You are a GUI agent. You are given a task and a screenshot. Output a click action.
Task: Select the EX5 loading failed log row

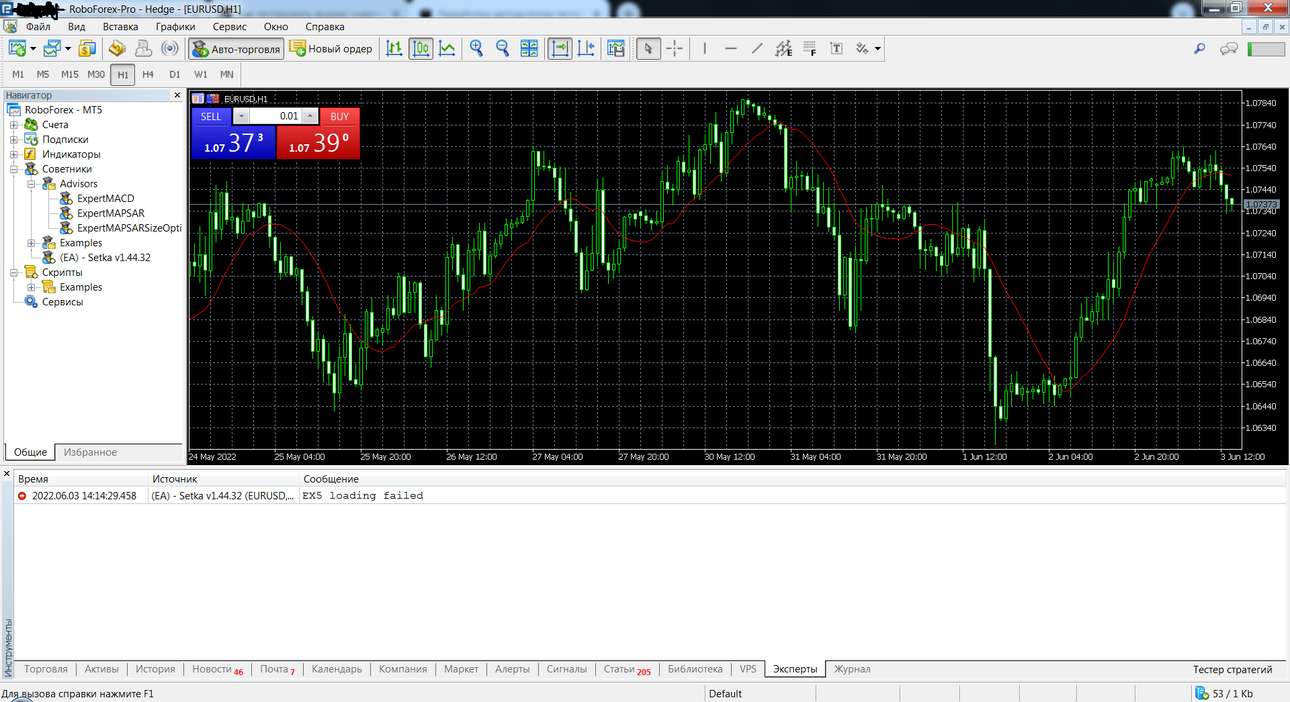650,495
